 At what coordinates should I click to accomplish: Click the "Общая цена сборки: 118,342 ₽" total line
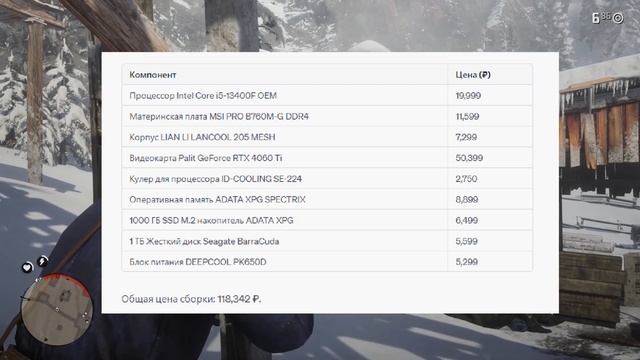pos(191,299)
